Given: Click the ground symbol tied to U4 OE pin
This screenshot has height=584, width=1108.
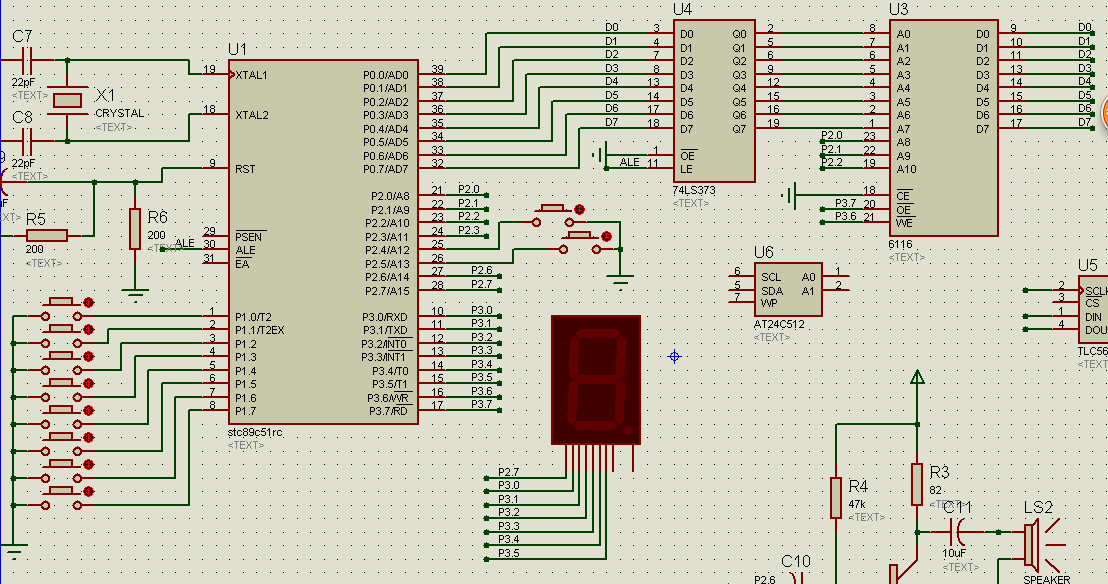Looking at the screenshot, I should 600,155.
